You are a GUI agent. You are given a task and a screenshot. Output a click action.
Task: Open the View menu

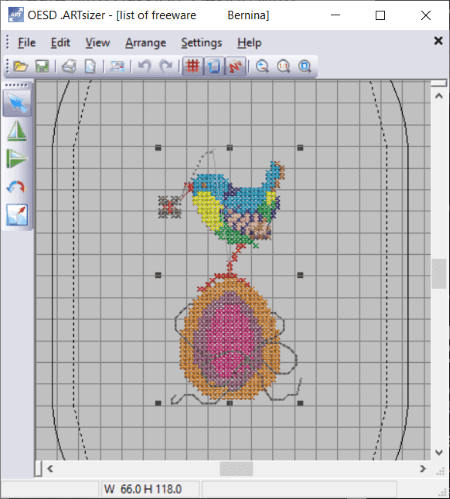(x=97, y=43)
